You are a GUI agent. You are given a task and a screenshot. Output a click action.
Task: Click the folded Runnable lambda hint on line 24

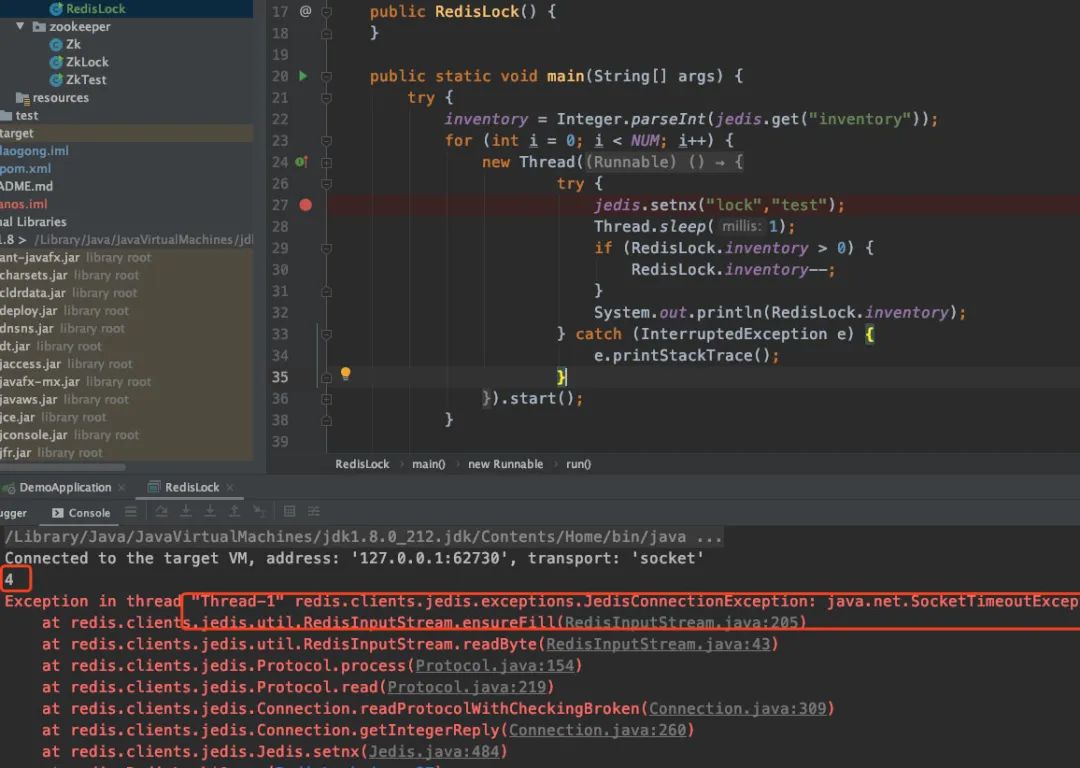click(x=664, y=162)
